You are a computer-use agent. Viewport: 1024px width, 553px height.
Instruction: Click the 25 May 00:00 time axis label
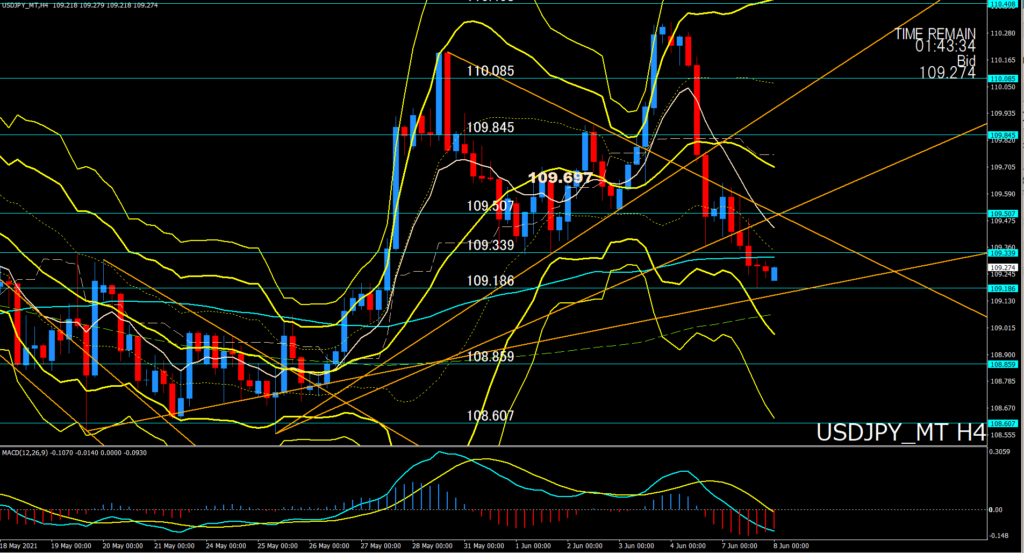[278, 546]
